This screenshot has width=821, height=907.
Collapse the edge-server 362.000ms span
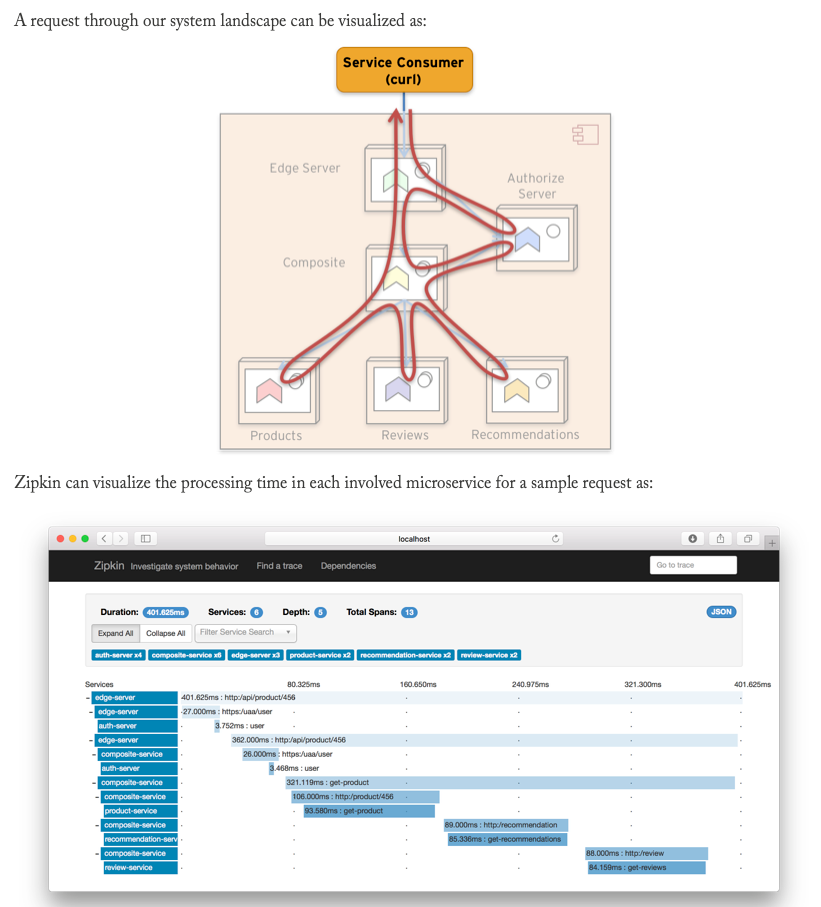91,740
